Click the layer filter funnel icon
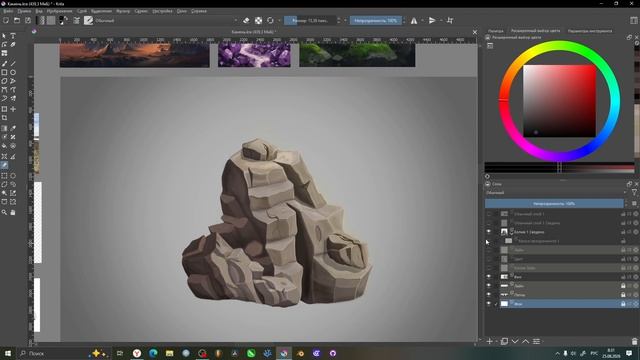The width and height of the screenshot is (640, 360). [634, 193]
